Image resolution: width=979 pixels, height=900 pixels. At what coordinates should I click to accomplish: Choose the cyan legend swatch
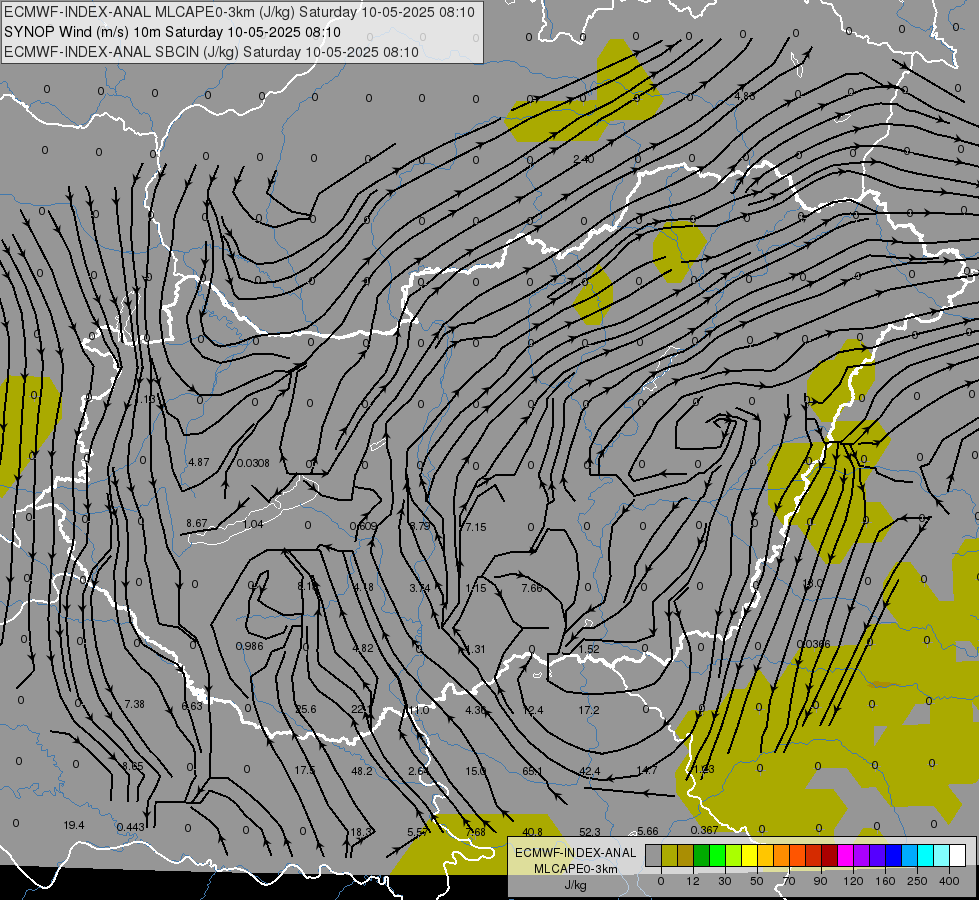point(925,856)
